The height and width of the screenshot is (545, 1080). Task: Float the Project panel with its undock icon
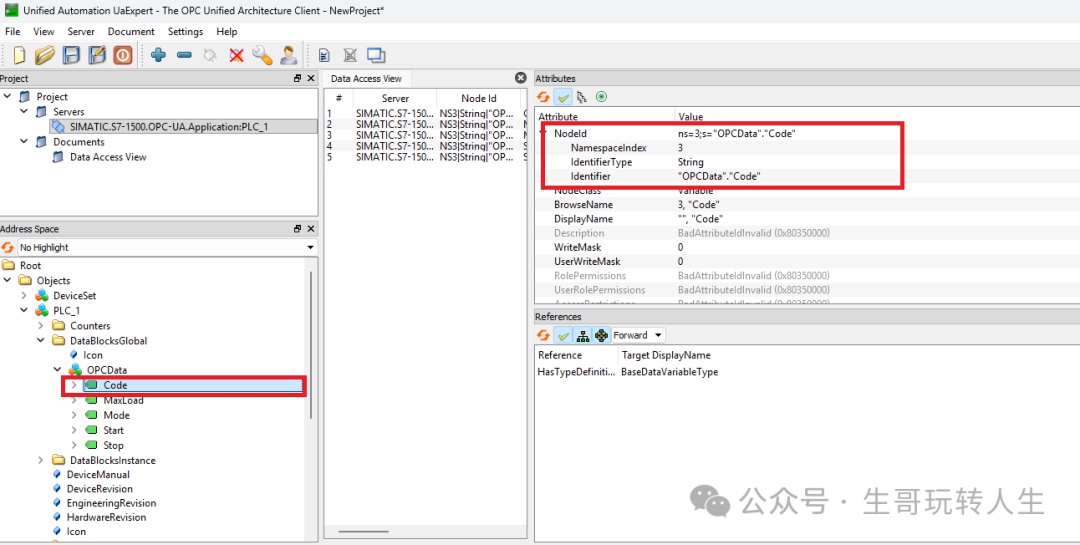point(298,79)
